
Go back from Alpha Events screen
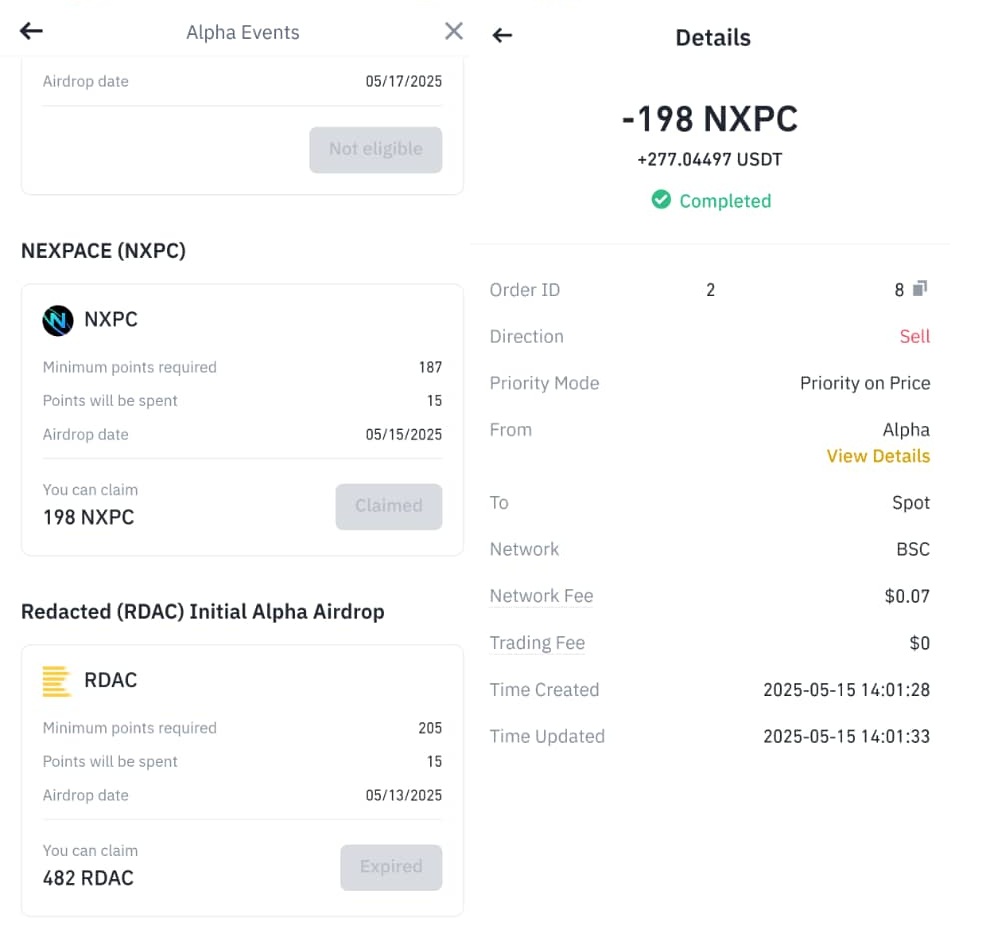[31, 31]
